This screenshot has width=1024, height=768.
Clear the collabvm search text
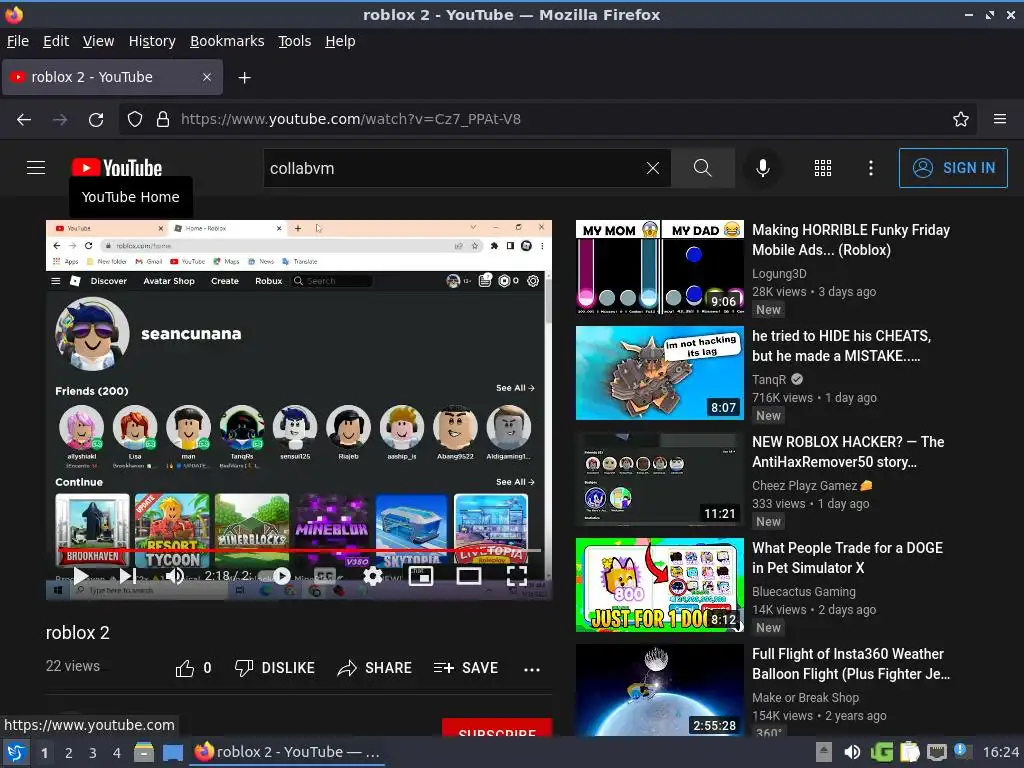(652, 168)
